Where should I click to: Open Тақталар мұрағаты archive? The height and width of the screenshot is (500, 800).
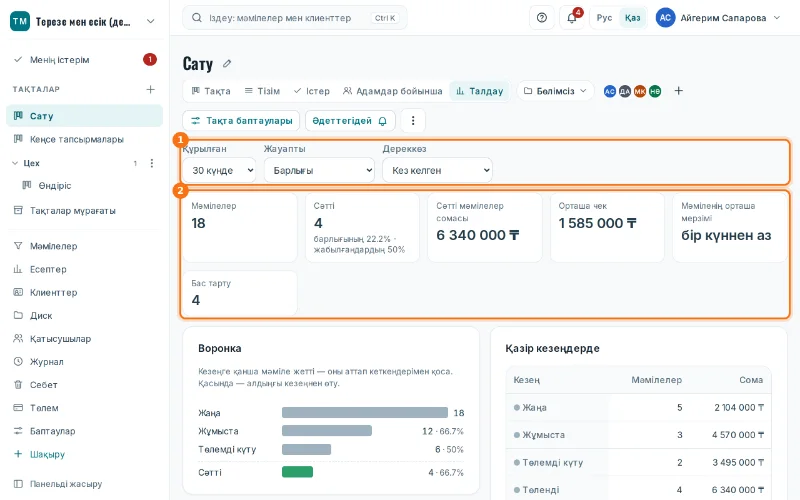pyautogui.click(x=84, y=211)
